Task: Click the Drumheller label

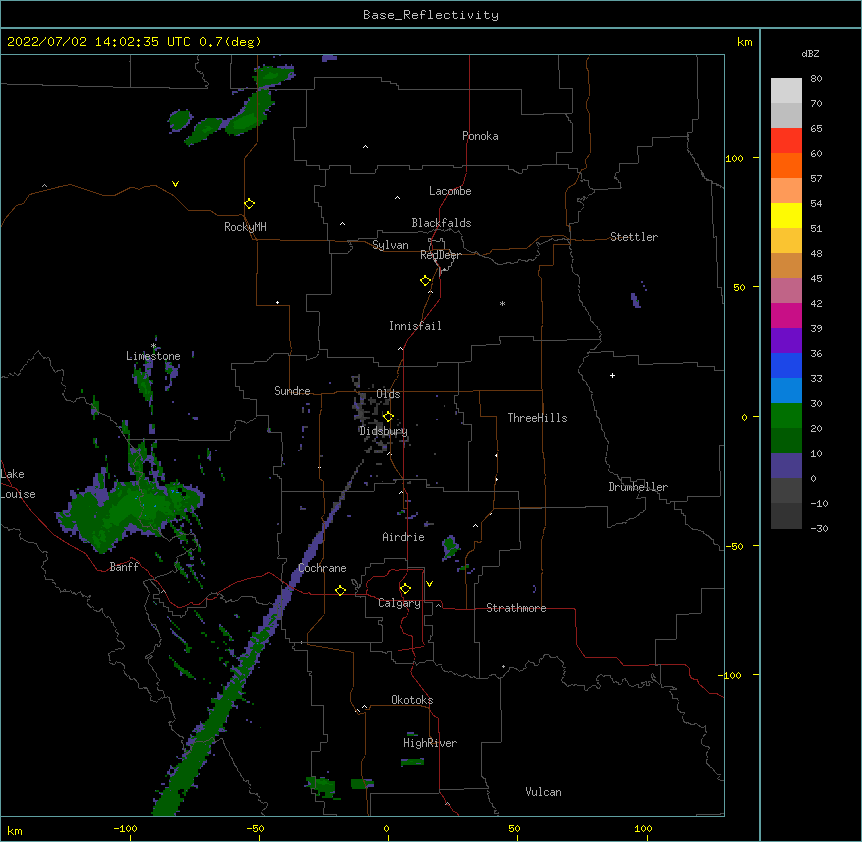Action: pyautogui.click(x=638, y=487)
